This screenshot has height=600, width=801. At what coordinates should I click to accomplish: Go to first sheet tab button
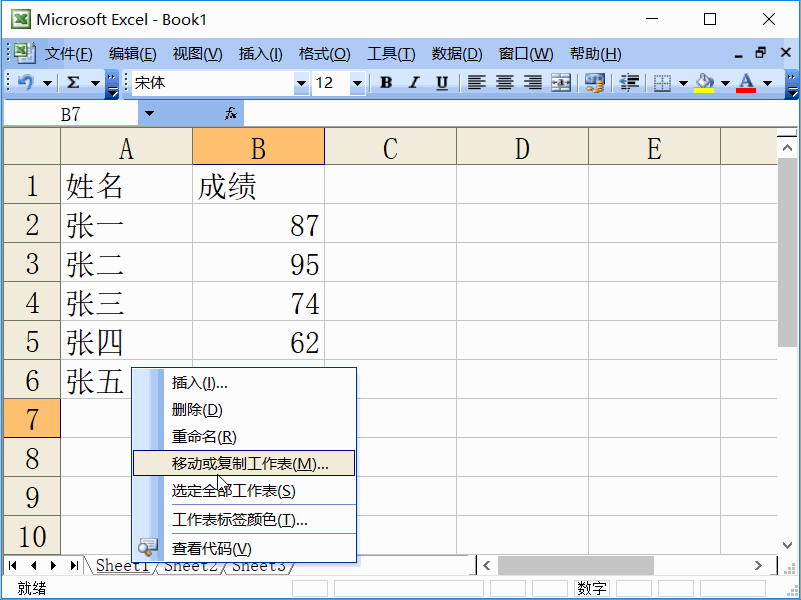click(13, 565)
